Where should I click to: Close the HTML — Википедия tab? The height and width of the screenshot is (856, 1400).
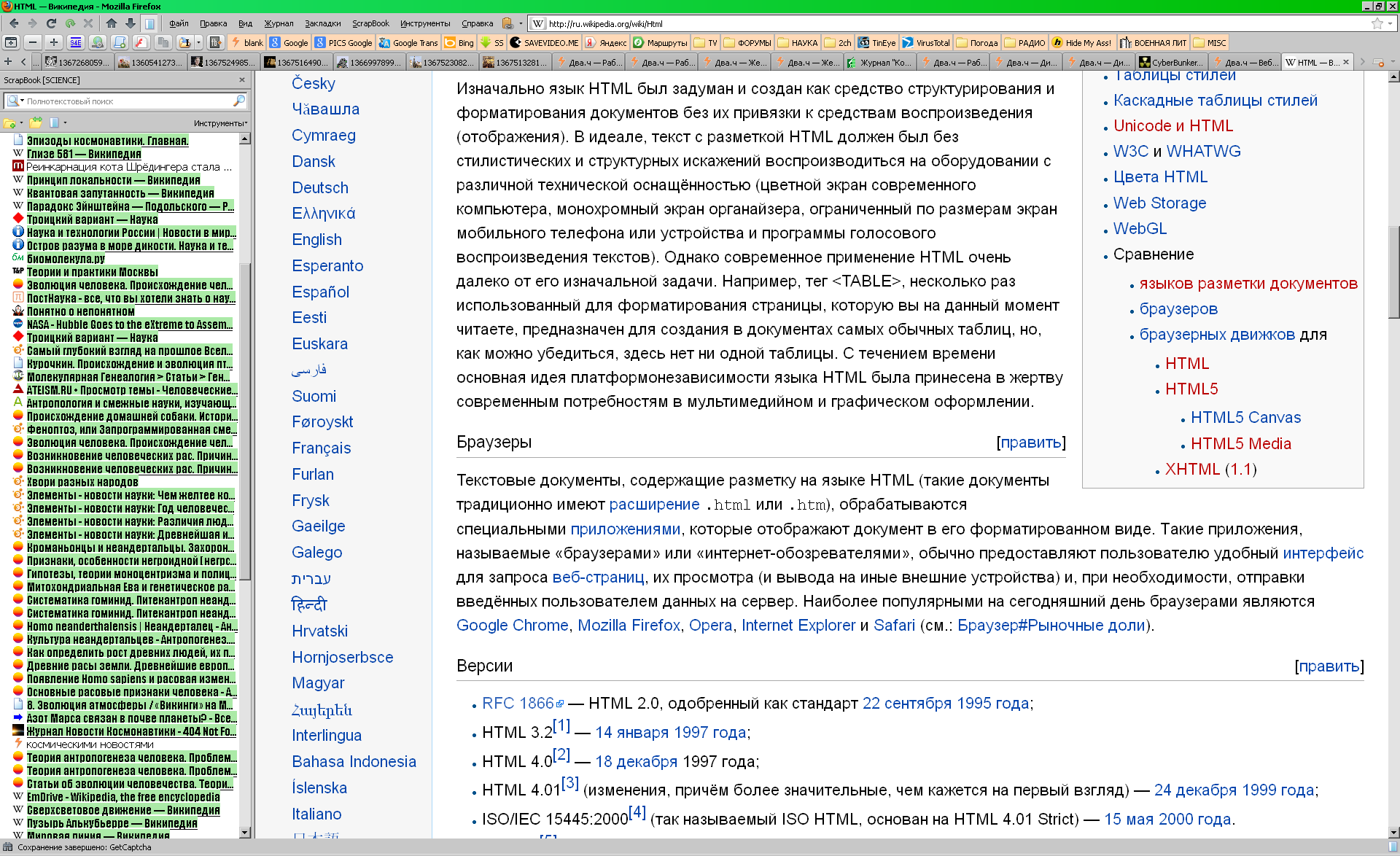1346,62
